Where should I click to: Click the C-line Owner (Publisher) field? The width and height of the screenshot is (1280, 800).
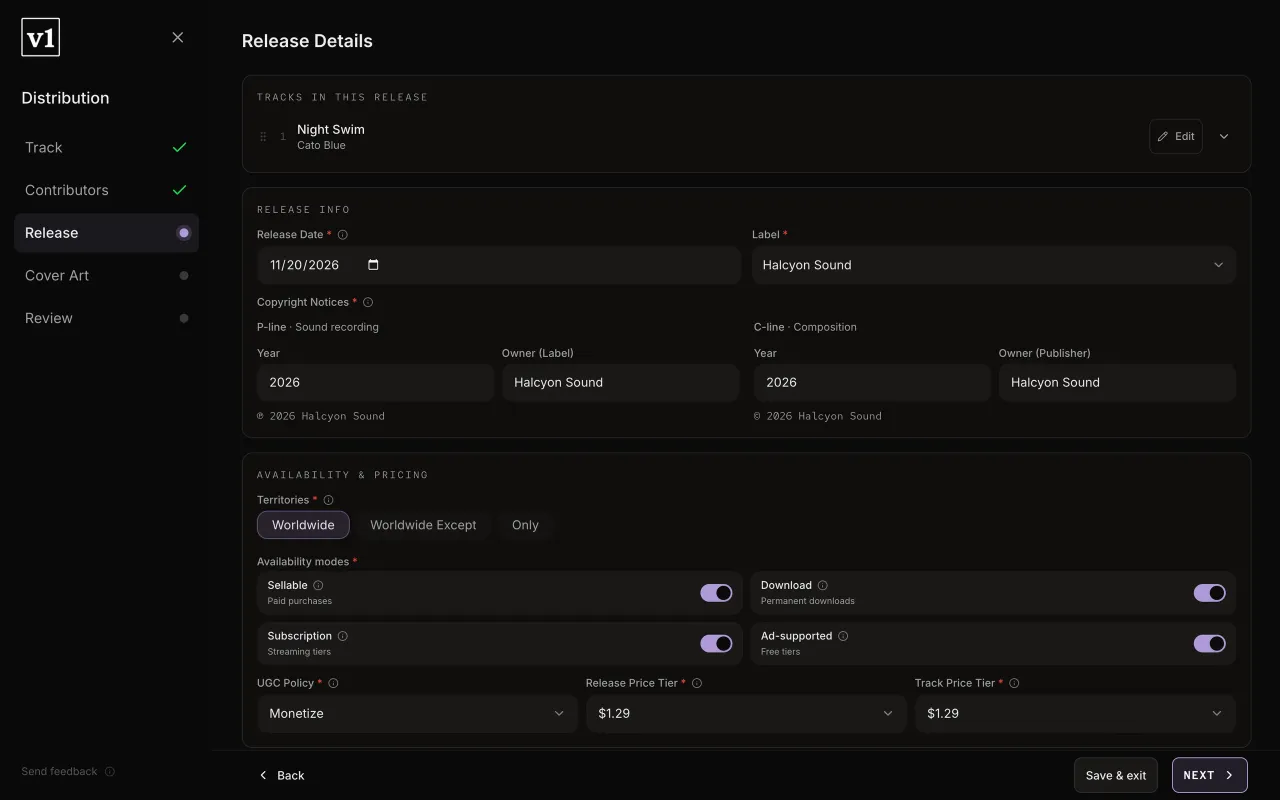click(x=1117, y=383)
